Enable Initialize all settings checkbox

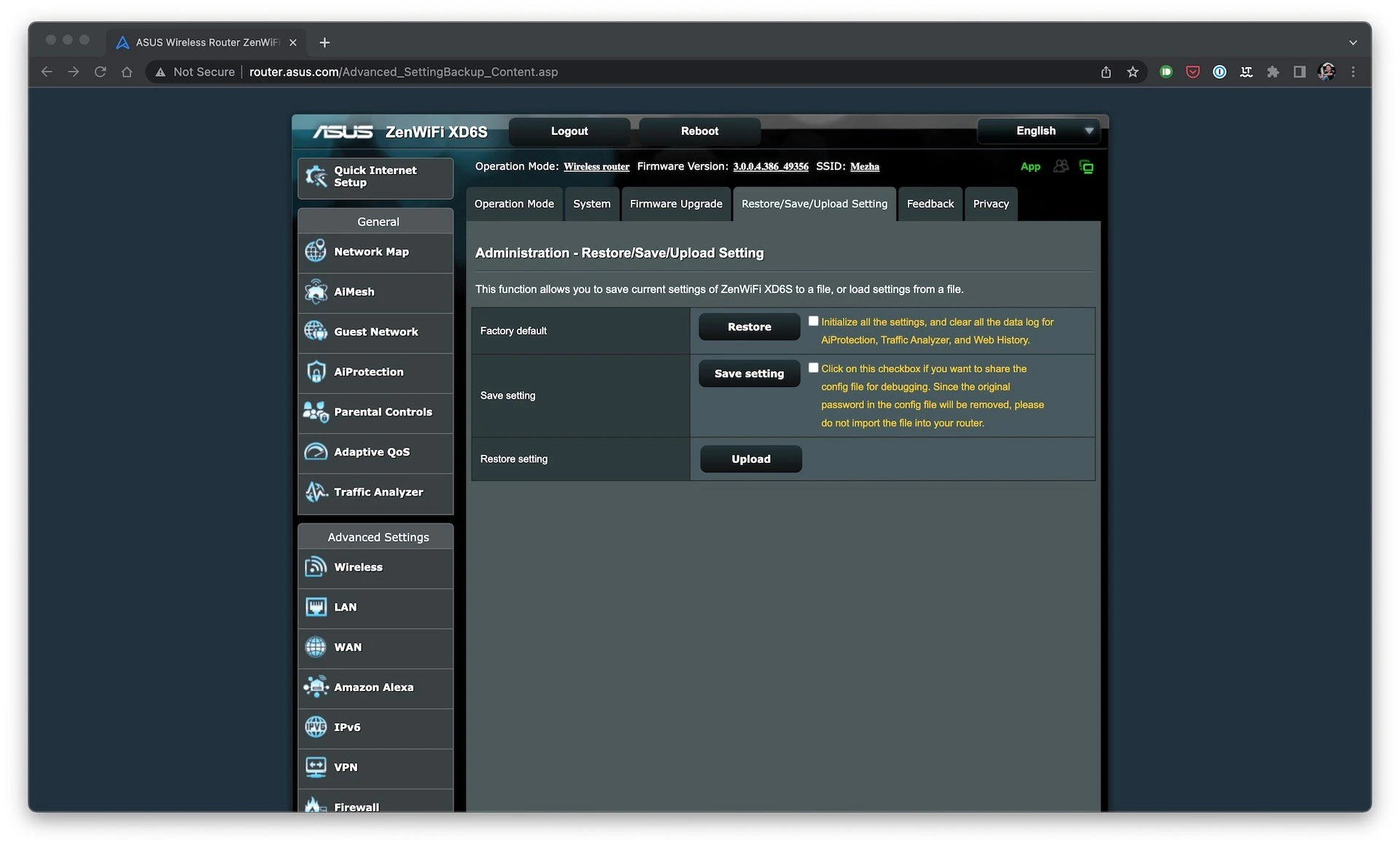[x=813, y=321]
